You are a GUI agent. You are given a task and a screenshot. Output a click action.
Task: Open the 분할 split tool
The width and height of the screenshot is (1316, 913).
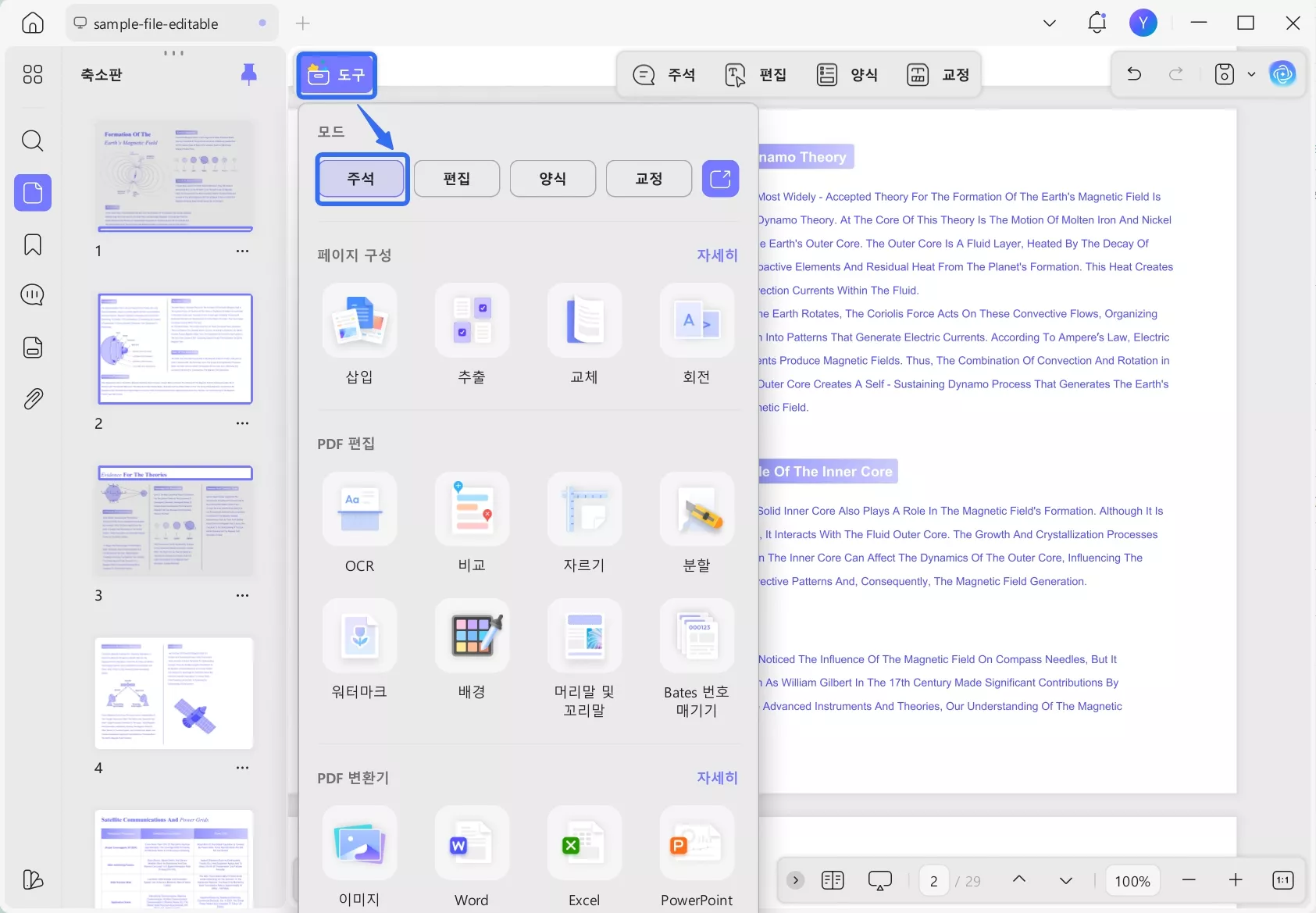[697, 523]
